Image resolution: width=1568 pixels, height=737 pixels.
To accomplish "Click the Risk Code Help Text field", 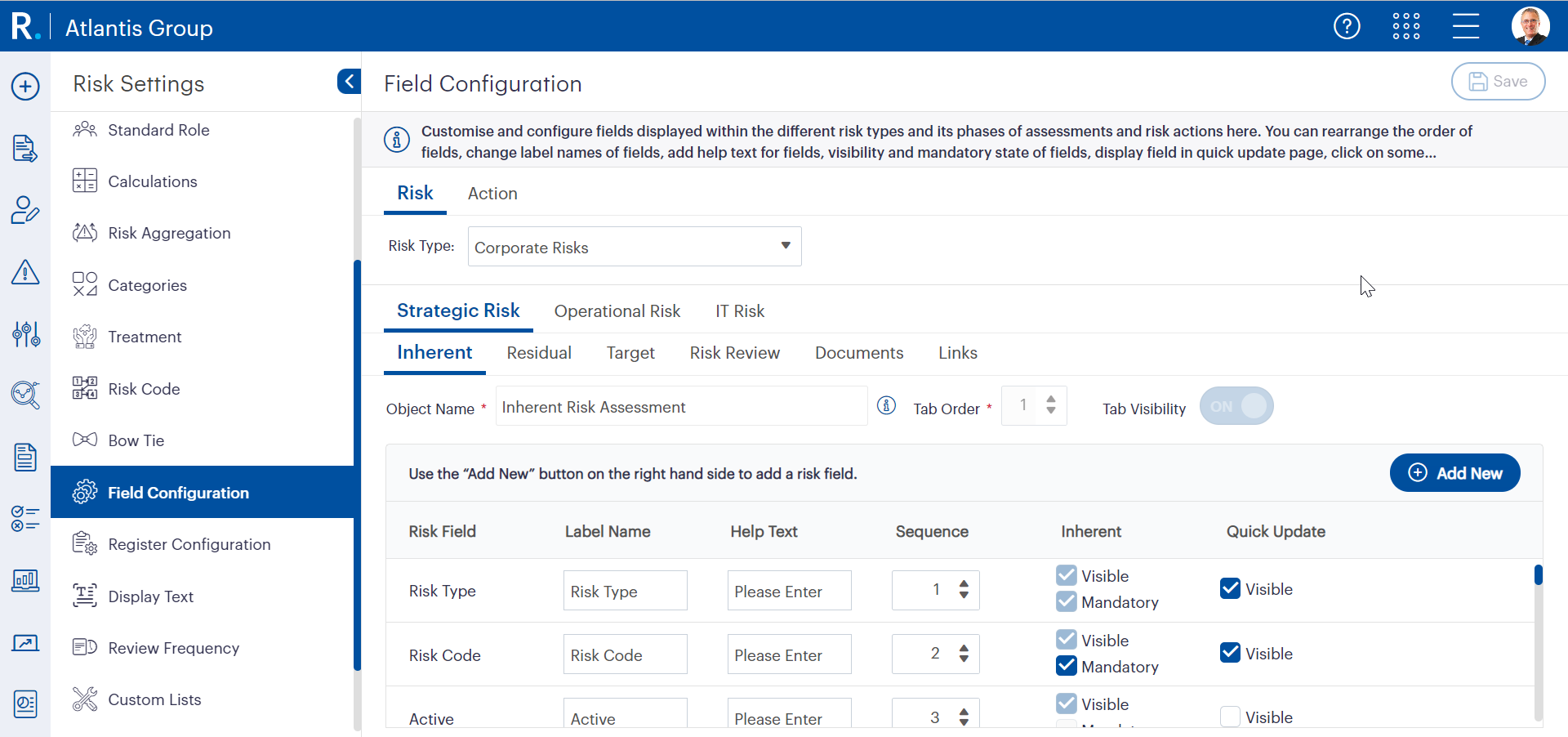I will pos(790,654).
